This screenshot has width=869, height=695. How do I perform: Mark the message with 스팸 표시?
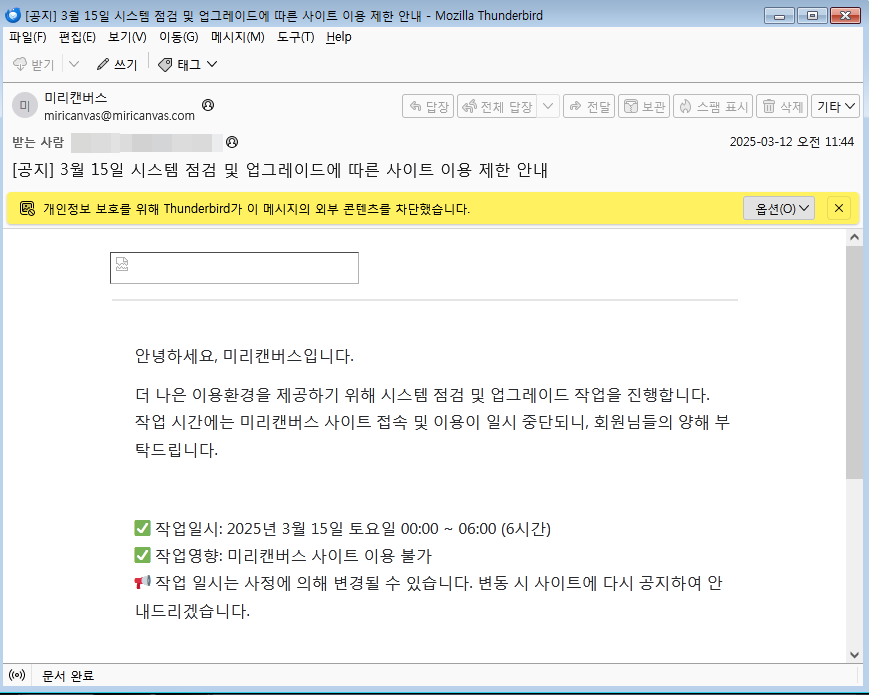[x=713, y=106]
